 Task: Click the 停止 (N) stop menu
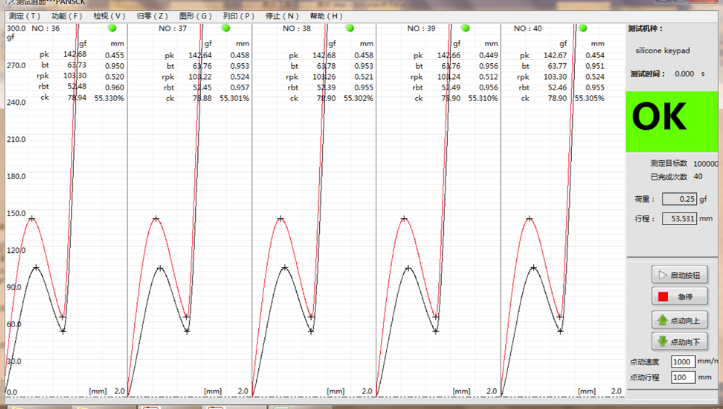282,16
